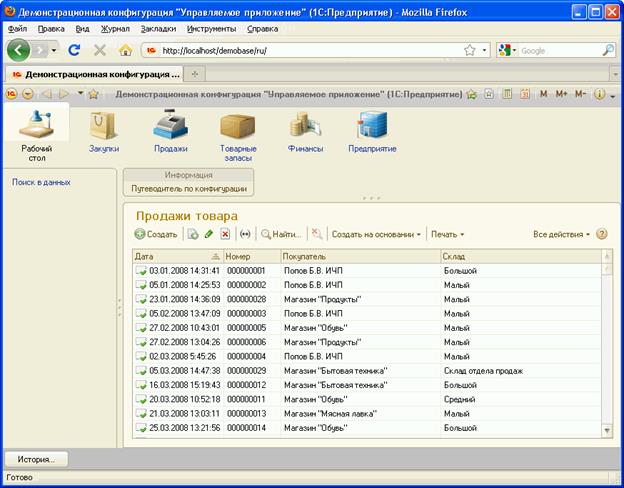Open the extra 1C toolbar dropdown arrow
Image resolution: width=624 pixels, height=488 pixels.
[613, 96]
